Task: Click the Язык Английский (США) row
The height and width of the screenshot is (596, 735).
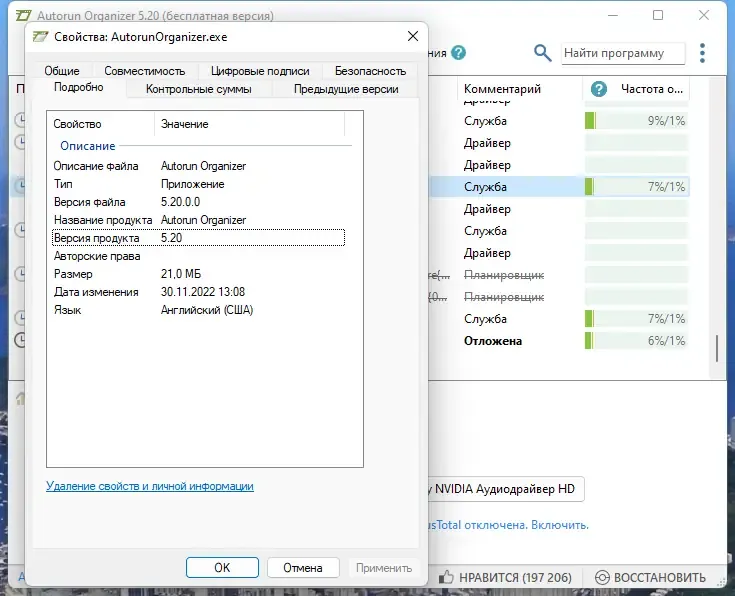Action: pyautogui.click(x=198, y=310)
